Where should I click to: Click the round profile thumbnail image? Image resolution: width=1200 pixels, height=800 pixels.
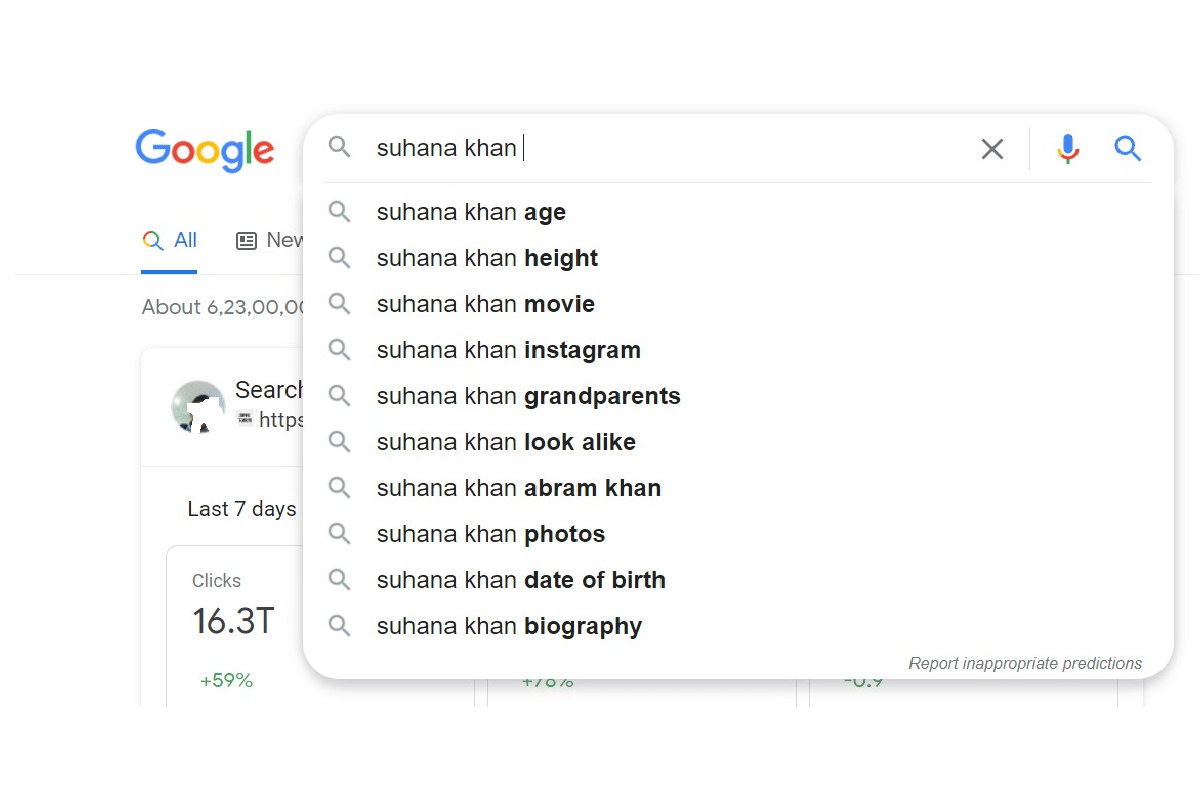click(x=198, y=406)
